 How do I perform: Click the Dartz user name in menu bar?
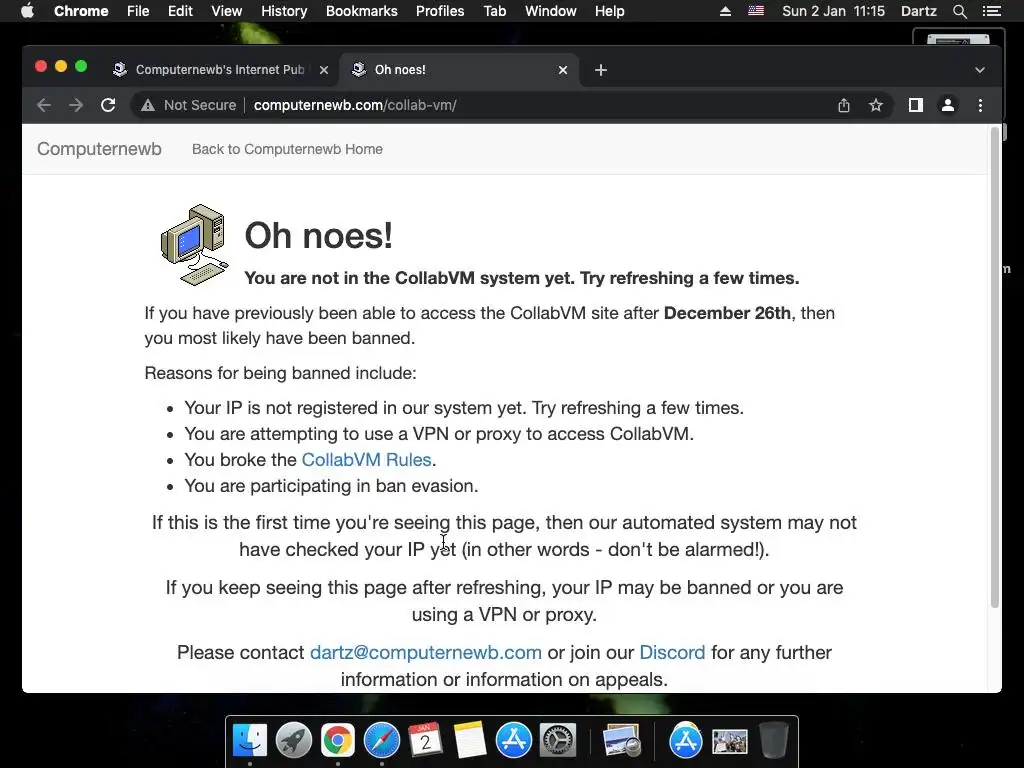pyautogui.click(x=918, y=11)
